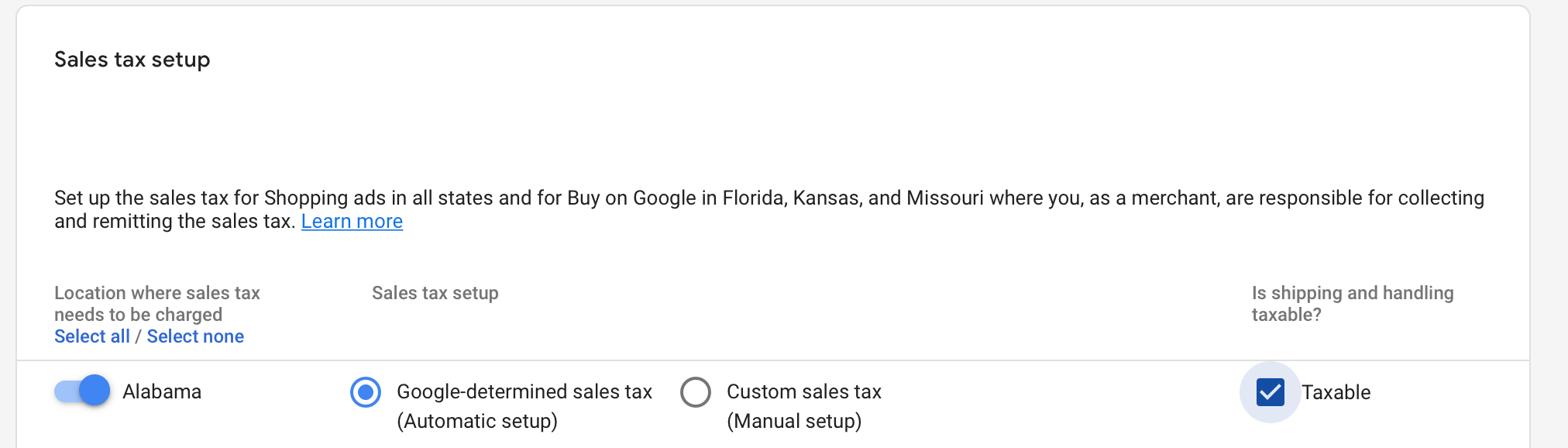Toggle the Alabama sales tax switch

coord(82,391)
